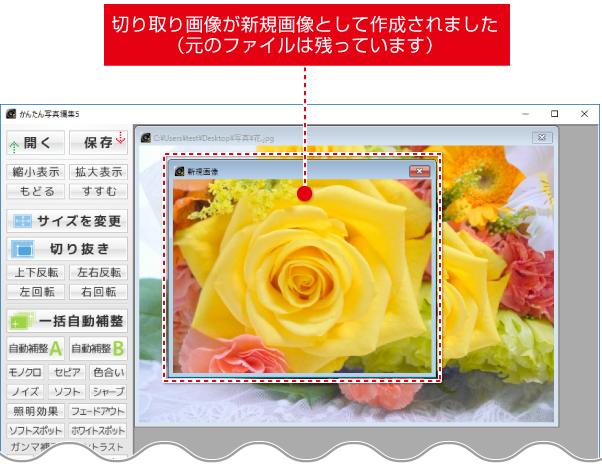Run 一括自動補整 batch auto correction
The width and height of the screenshot is (602, 464).
point(67,321)
